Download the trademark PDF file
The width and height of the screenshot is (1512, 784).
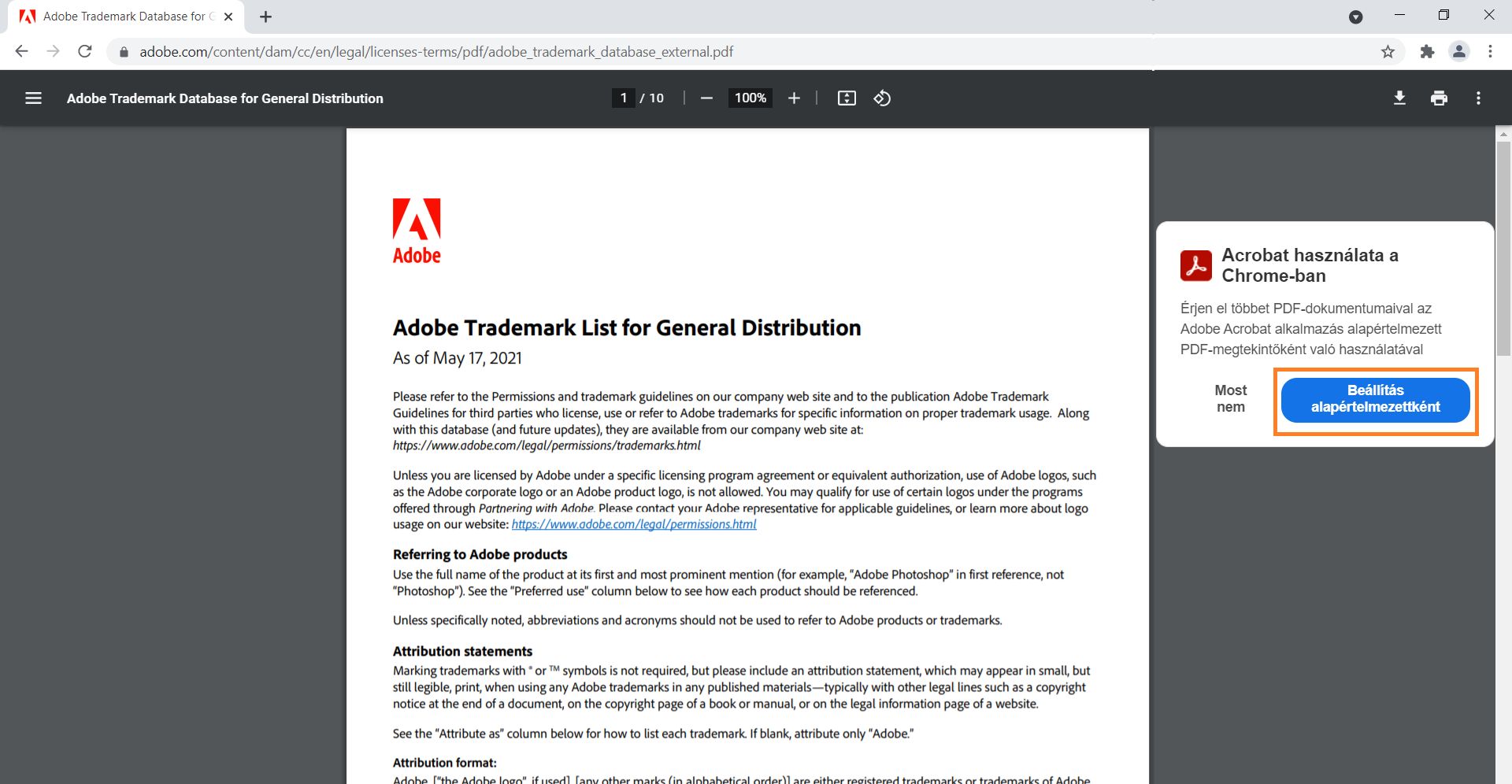tap(1399, 98)
